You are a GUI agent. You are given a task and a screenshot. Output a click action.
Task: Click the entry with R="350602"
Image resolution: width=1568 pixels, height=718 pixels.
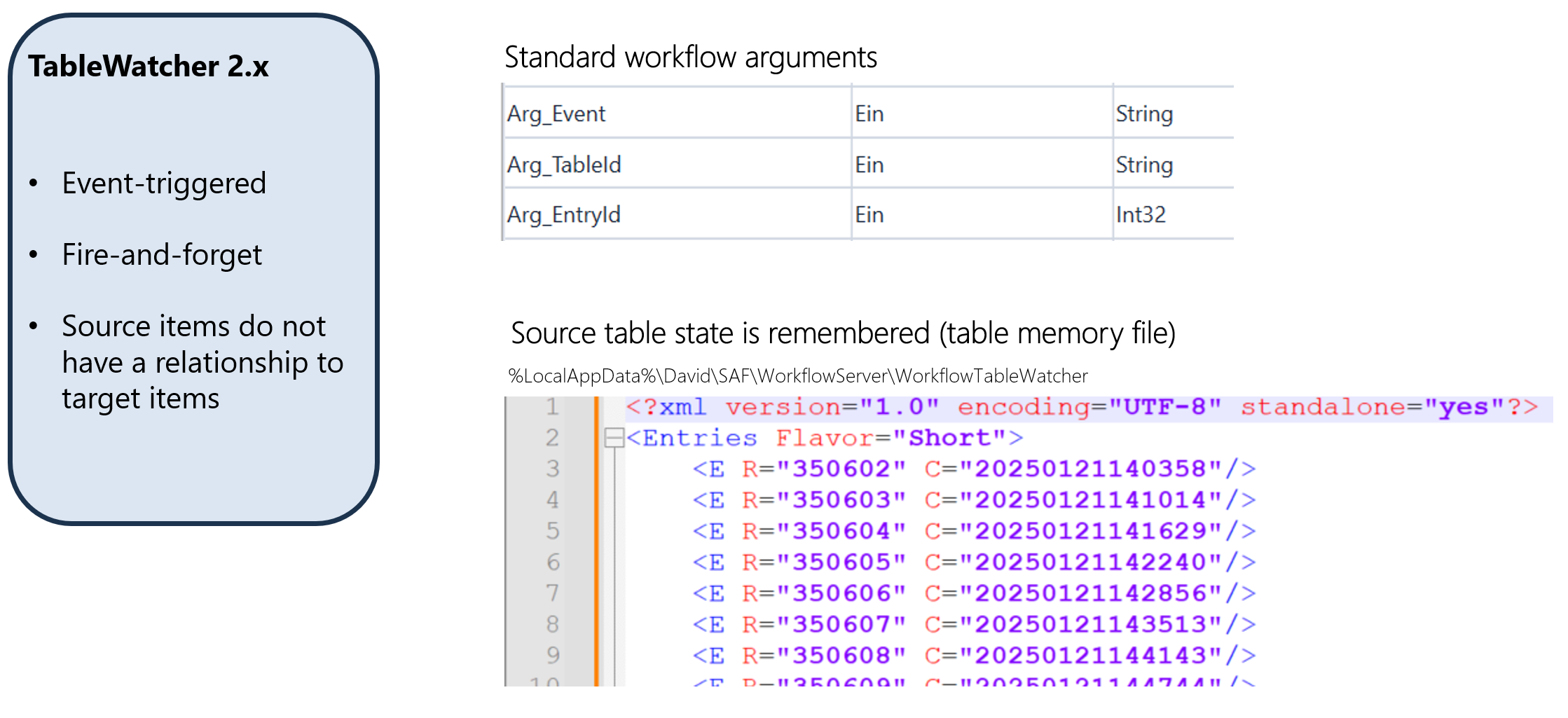(x=974, y=469)
